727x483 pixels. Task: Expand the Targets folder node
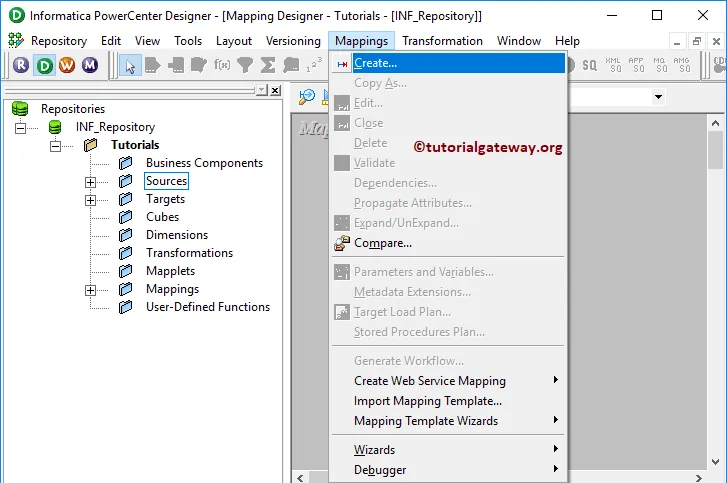pos(90,200)
